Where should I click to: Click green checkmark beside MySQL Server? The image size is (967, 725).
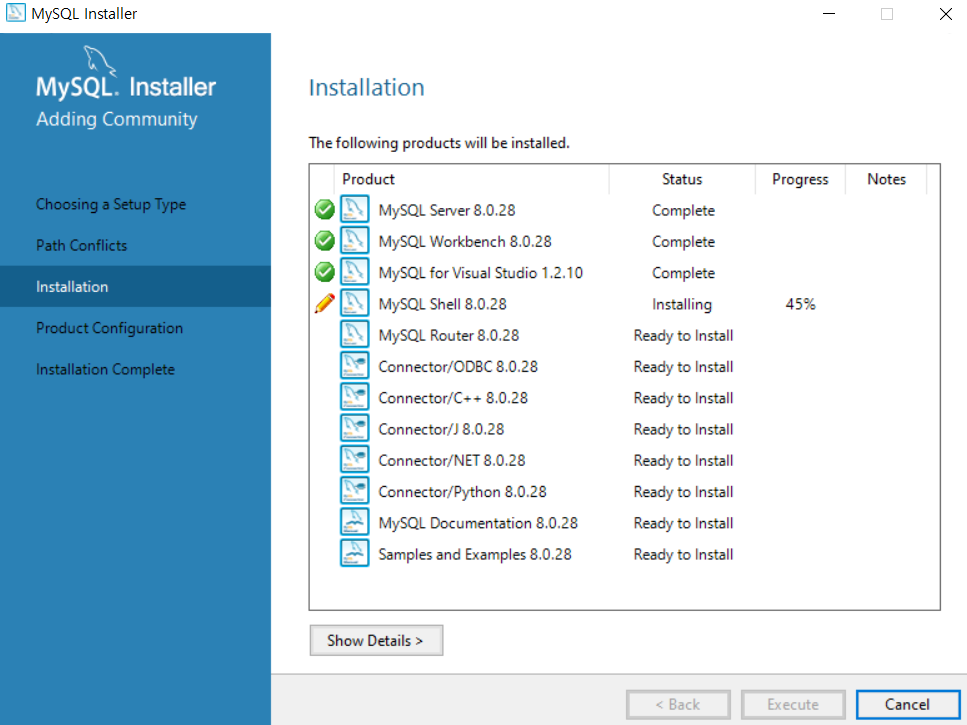pos(324,210)
